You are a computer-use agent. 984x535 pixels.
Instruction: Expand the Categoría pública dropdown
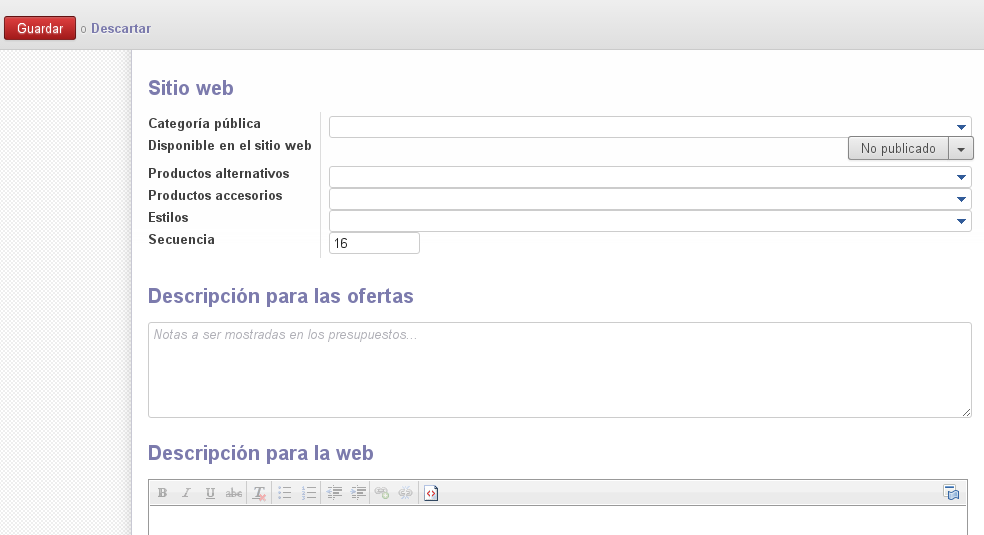tap(961, 127)
